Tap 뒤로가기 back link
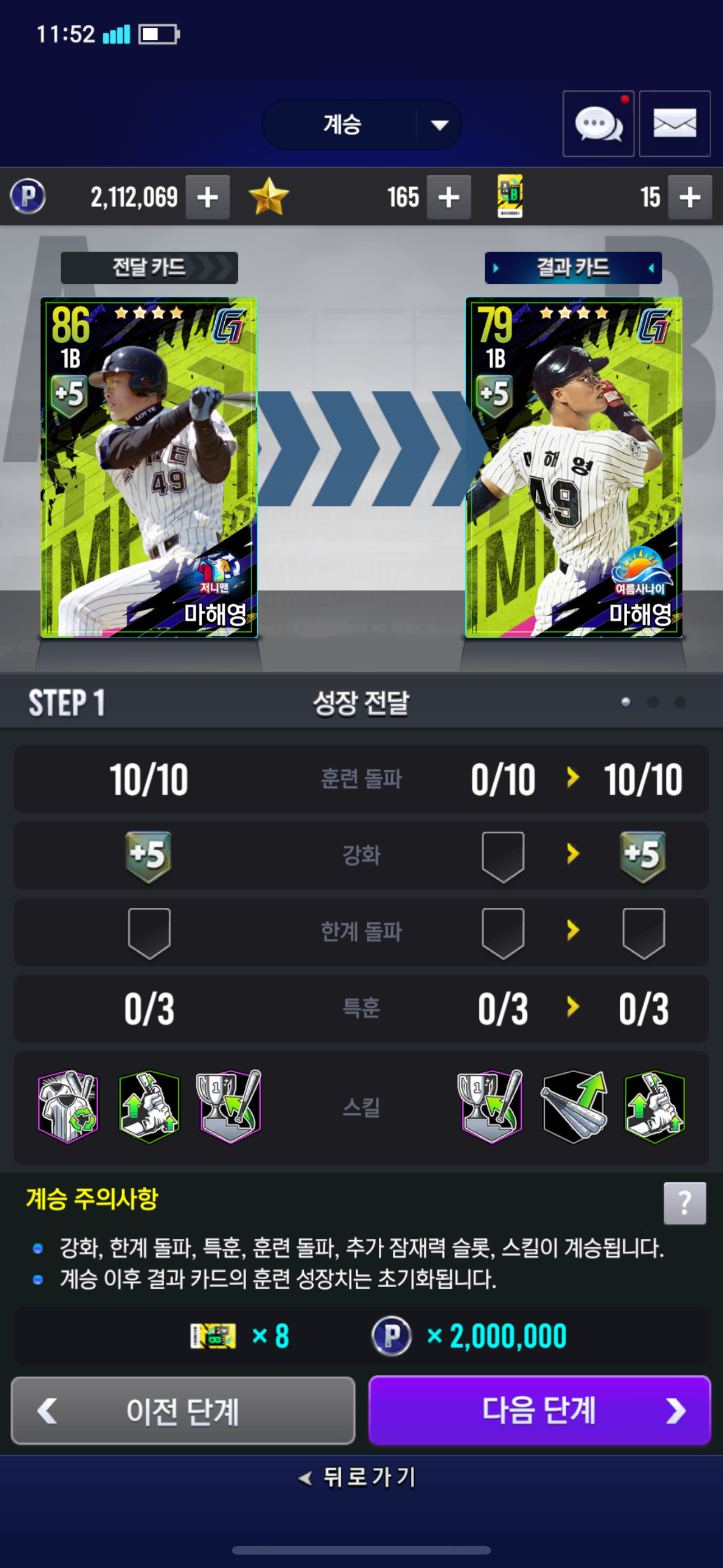The image size is (723, 1568). point(358,1477)
